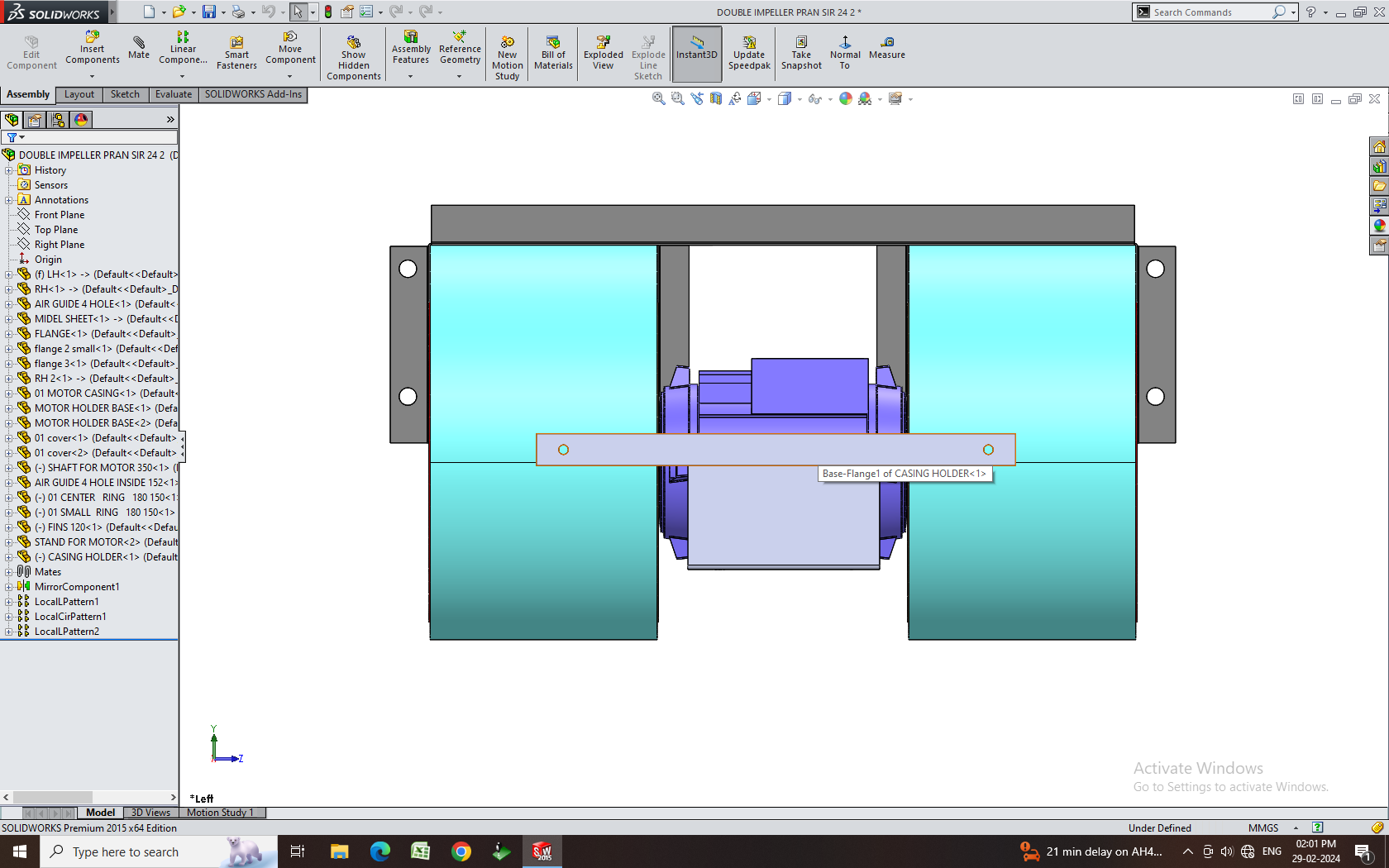Open Assembly Features dropdown arrow
The height and width of the screenshot is (868, 1389).
411,77
